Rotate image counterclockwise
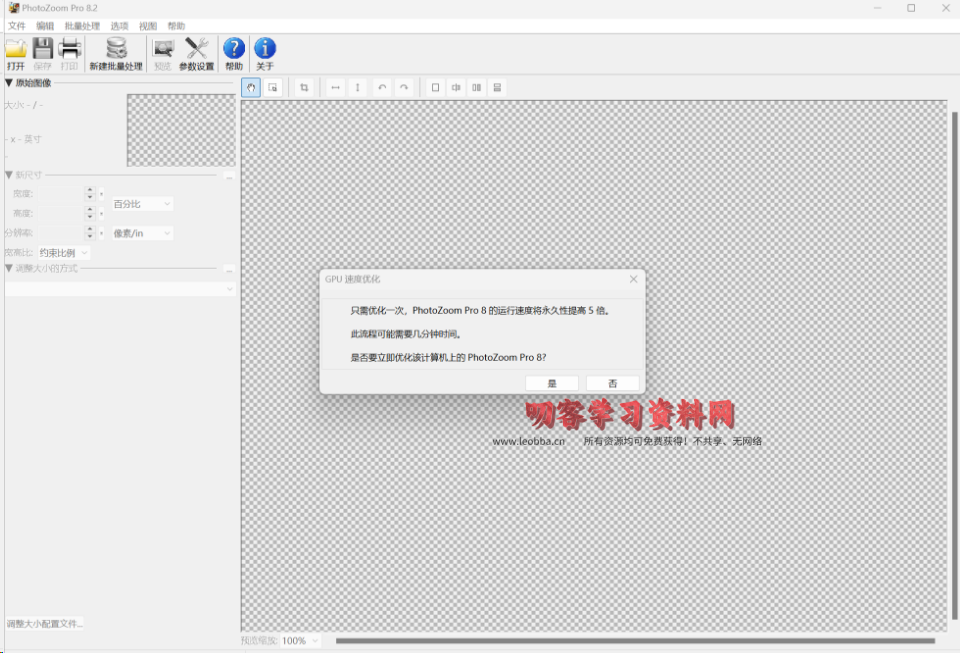 382,88
